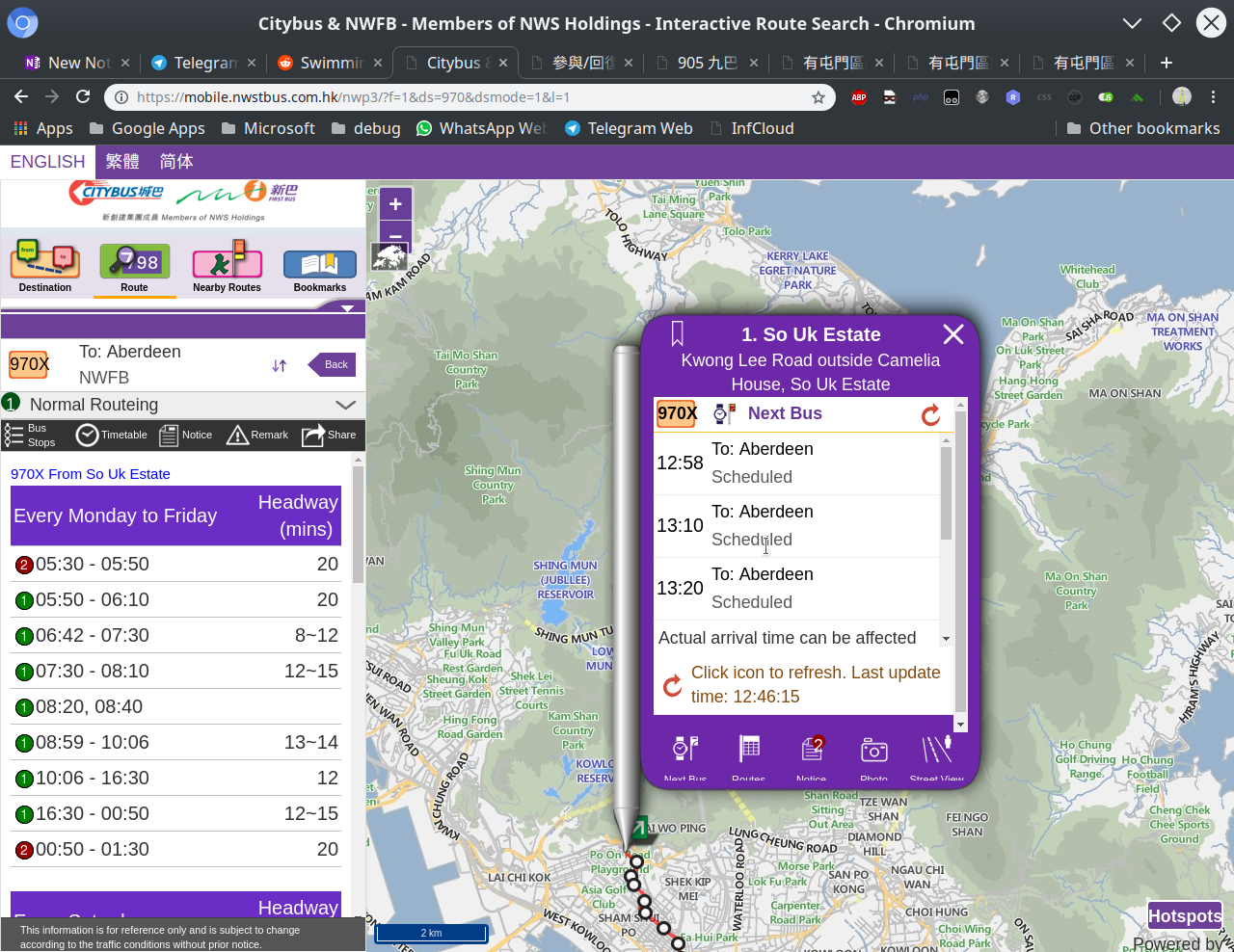Switch to the Telegram browser tab
Screen dimensions: 1234x952
204,63
